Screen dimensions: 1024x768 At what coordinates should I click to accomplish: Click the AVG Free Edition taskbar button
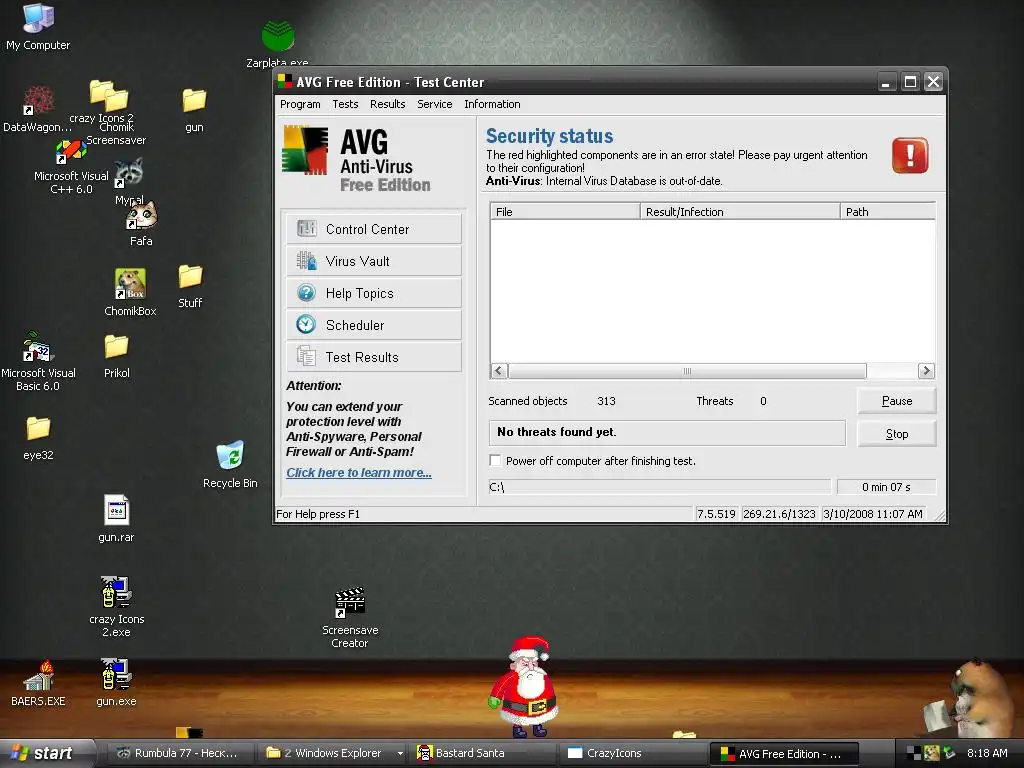(783, 754)
